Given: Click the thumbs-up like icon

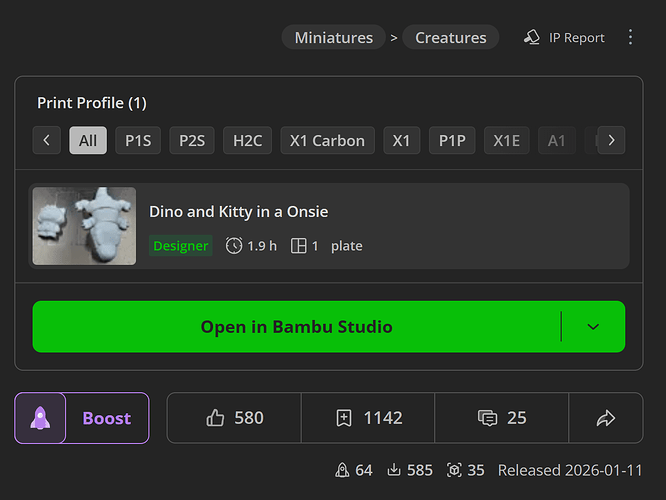Looking at the screenshot, I should point(215,418).
